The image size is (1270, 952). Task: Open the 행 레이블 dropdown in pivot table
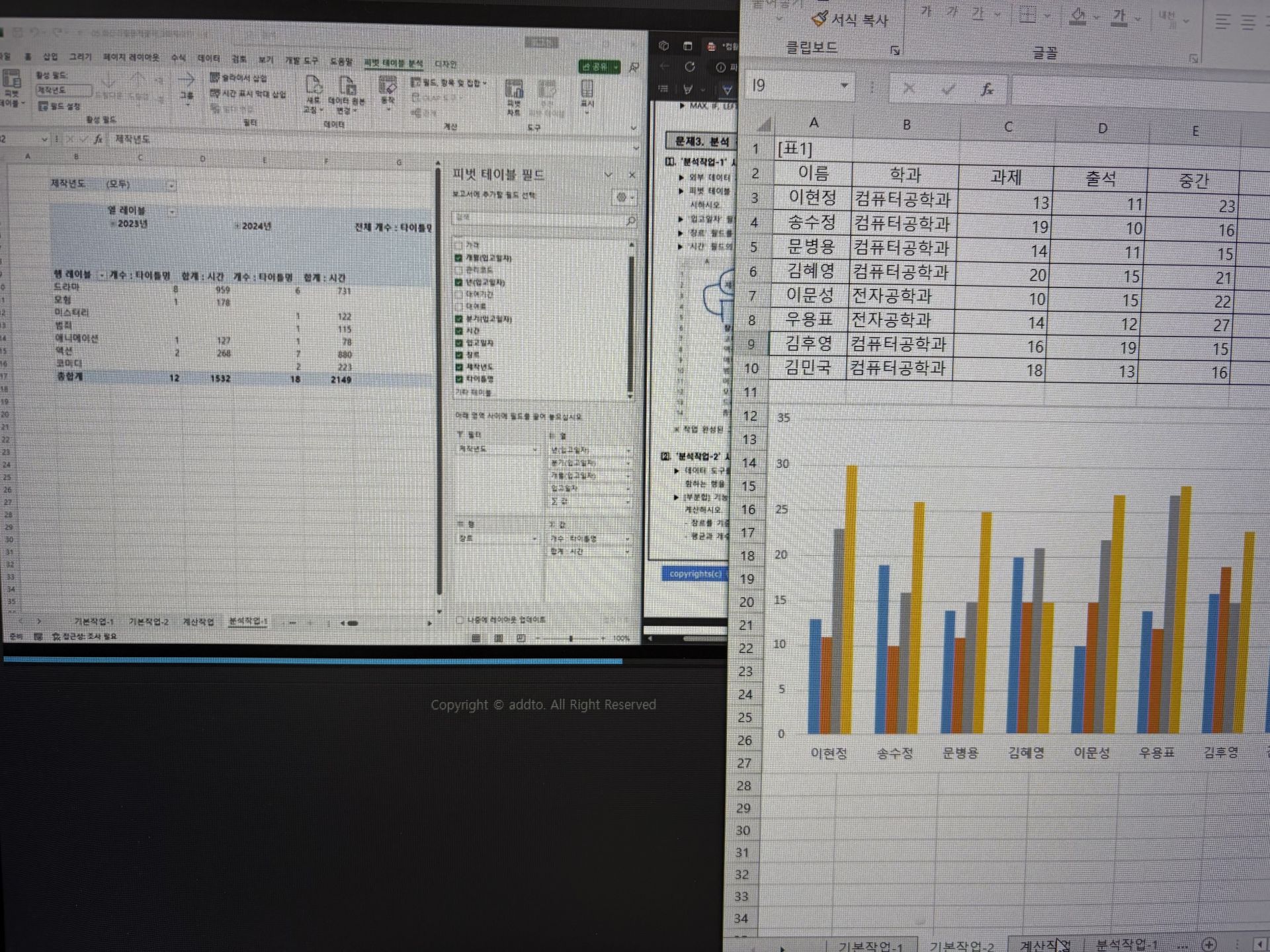click(102, 275)
